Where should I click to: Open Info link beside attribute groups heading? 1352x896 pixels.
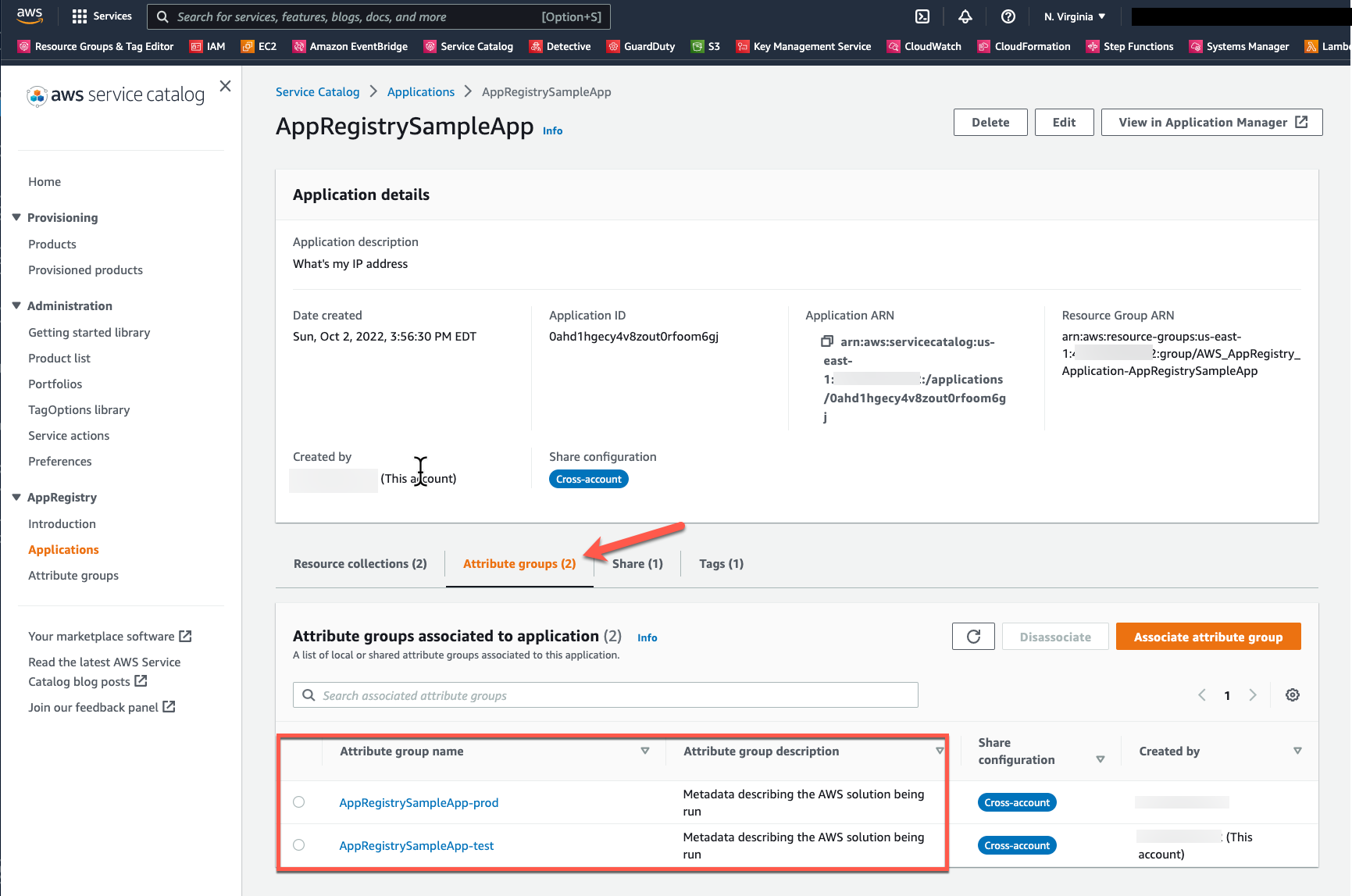click(647, 637)
